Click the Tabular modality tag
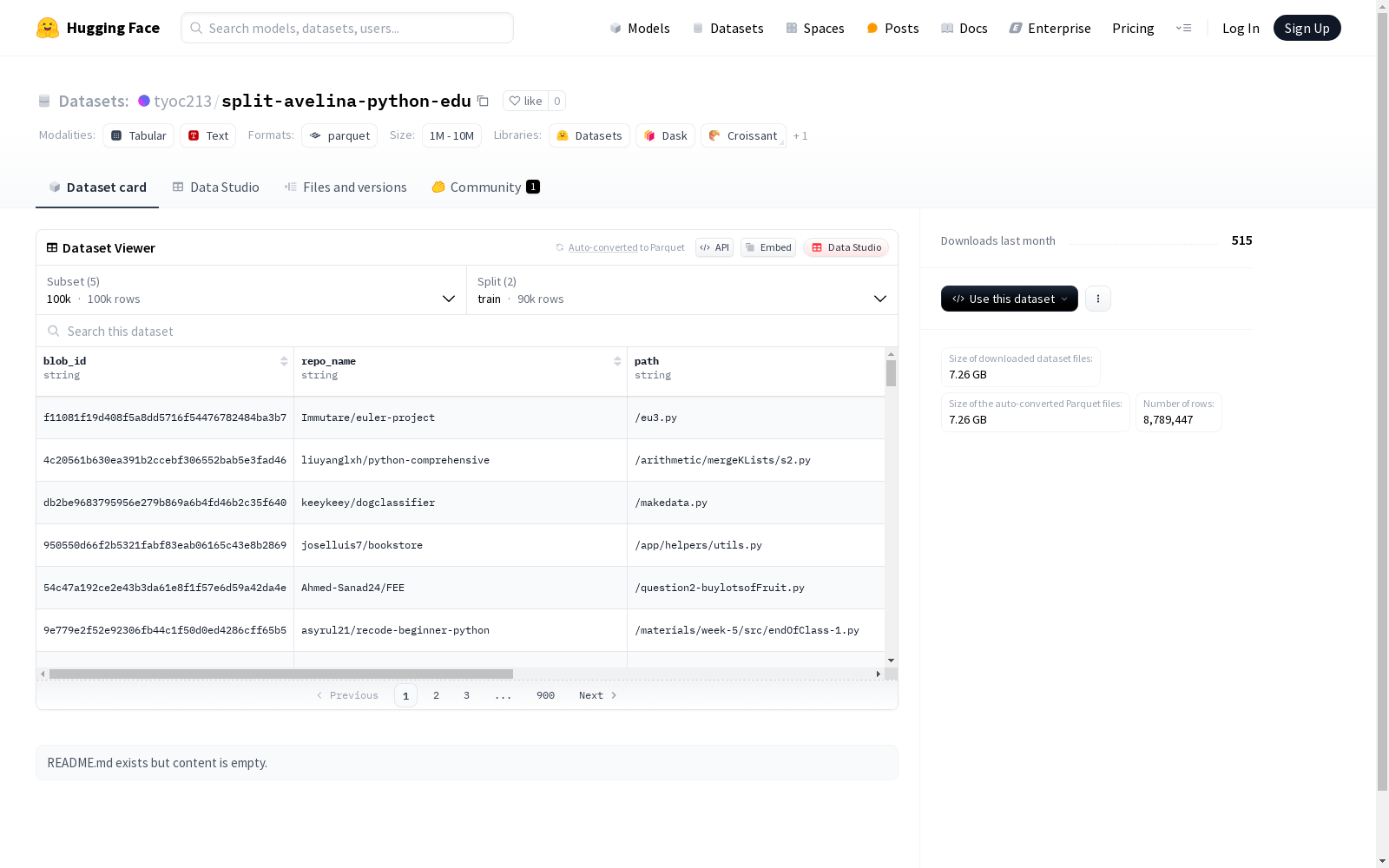 [x=139, y=135]
